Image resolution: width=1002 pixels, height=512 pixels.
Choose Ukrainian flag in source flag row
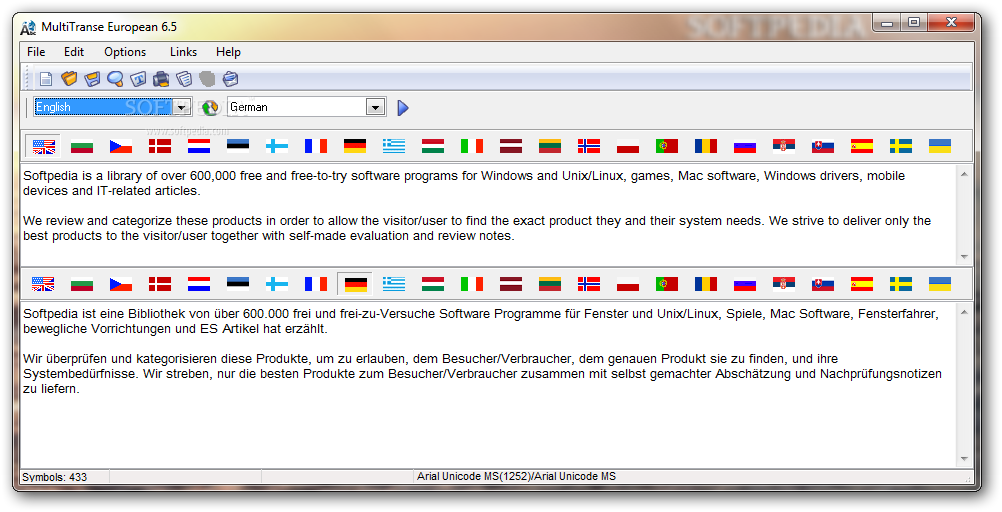click(939, 146)
